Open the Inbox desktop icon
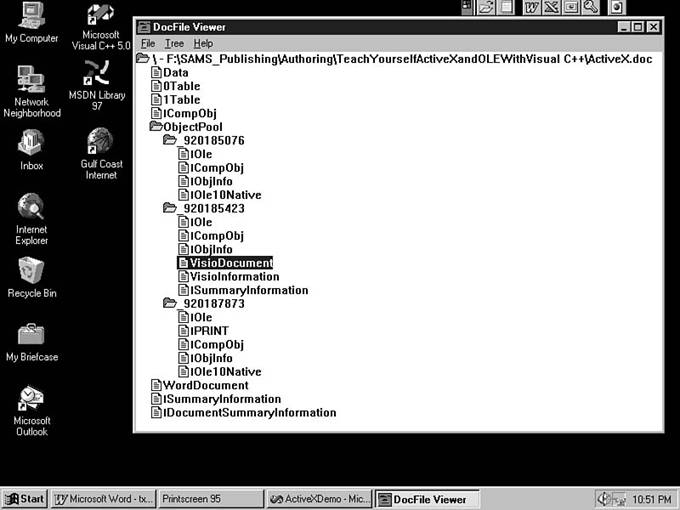The width and height of the screenshot is (680, 510). [31, 143]
